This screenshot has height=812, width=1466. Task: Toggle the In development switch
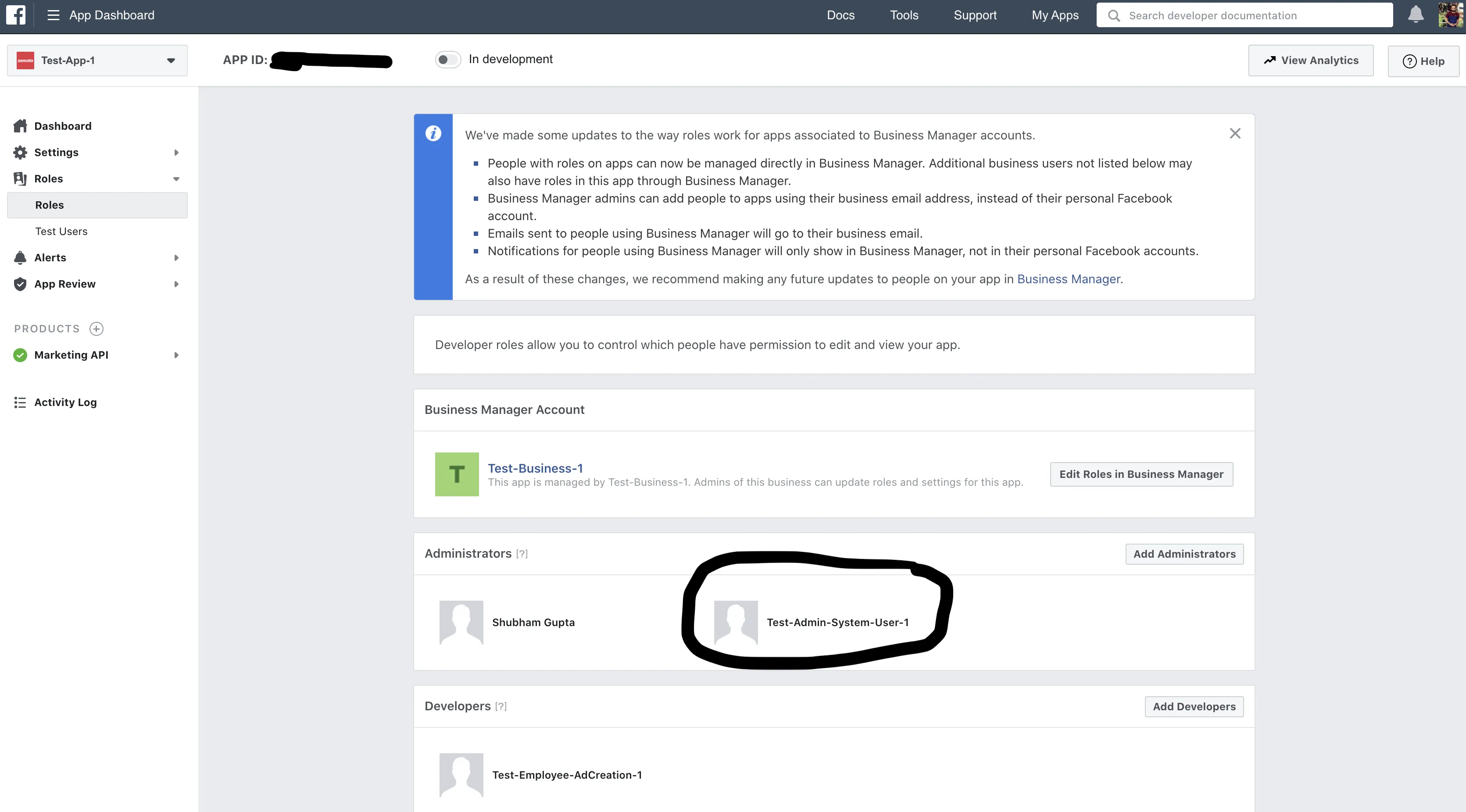[x=448, y=60]
